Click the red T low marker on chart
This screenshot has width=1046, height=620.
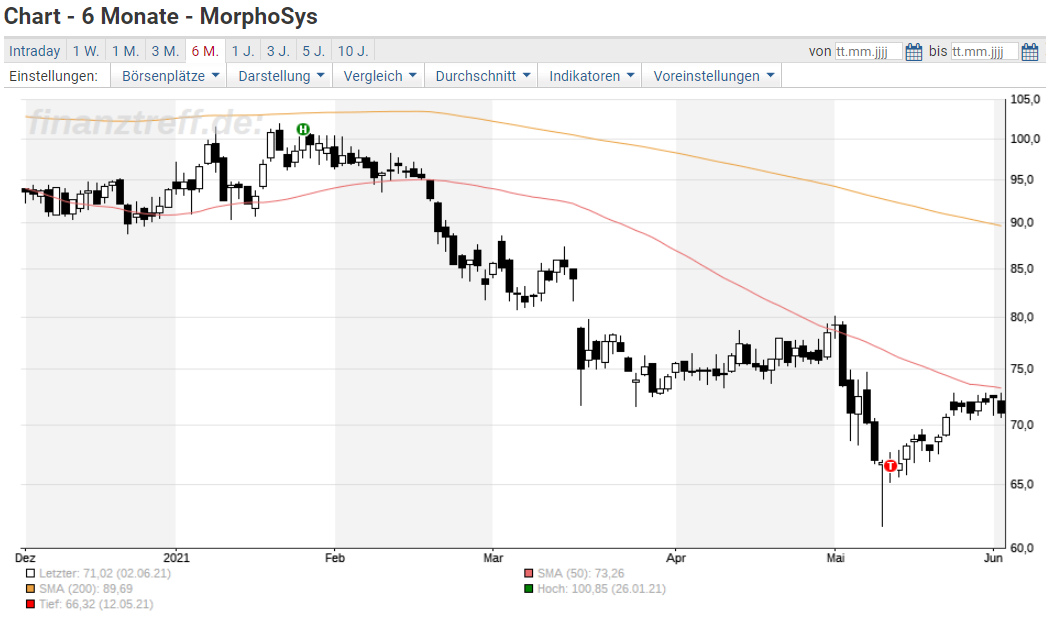click(891, 466)
